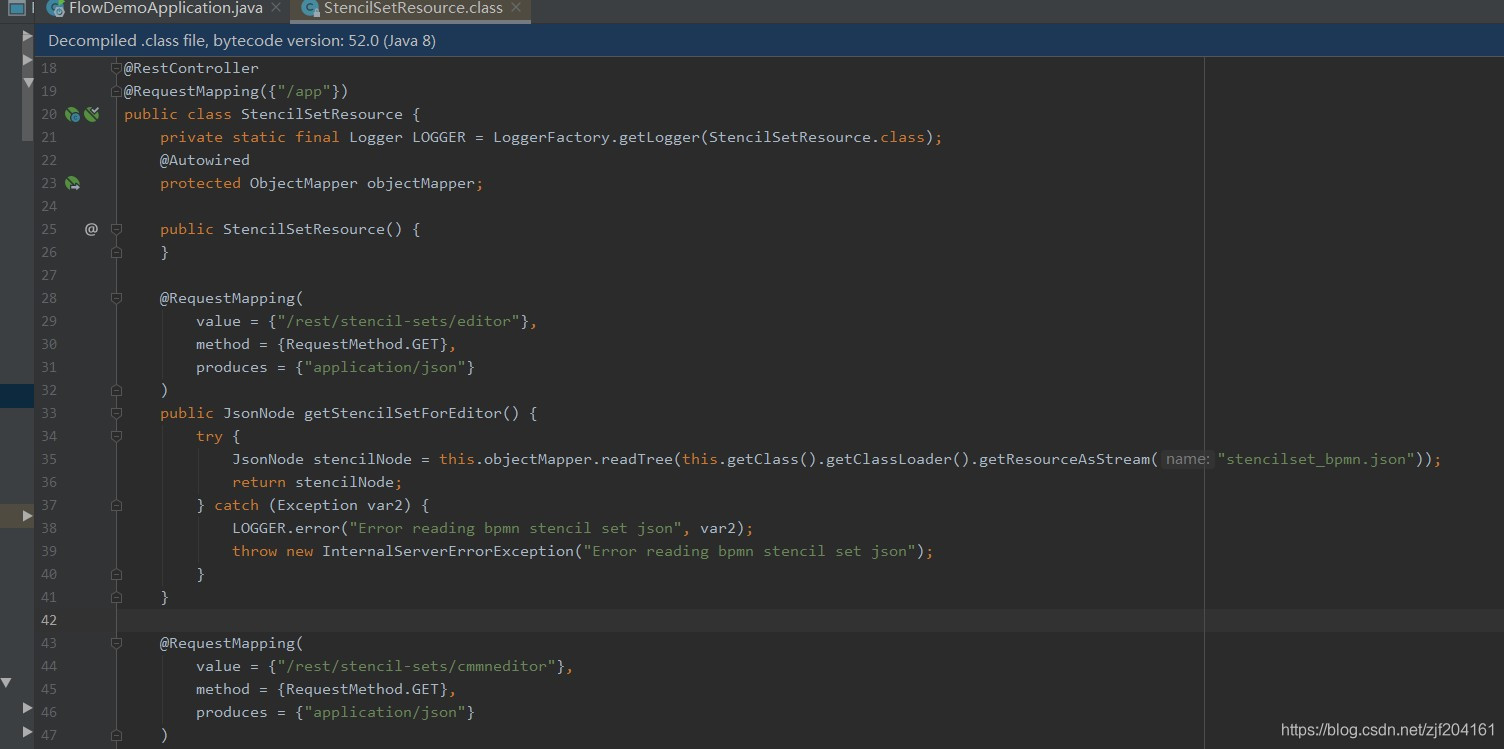Image resolution: width=1504 pixels, height=749 pixels.
Task: Close the StencilSetResource.class tab
Action: pos(515,8)
